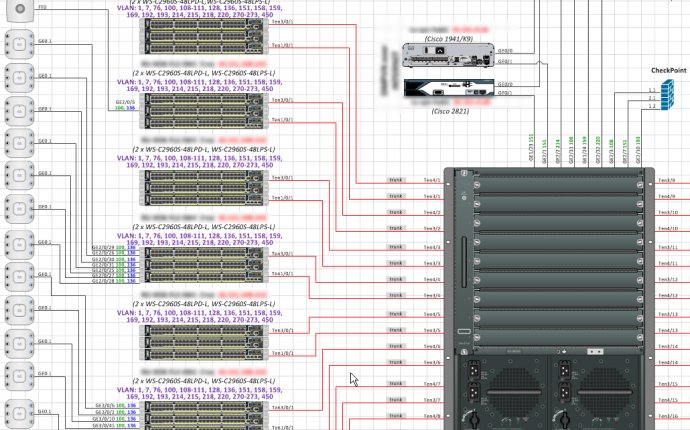Click the Ten4/5 port label
Image resolution: width=690 pixels, height=430 pixels.
(432, 314)
